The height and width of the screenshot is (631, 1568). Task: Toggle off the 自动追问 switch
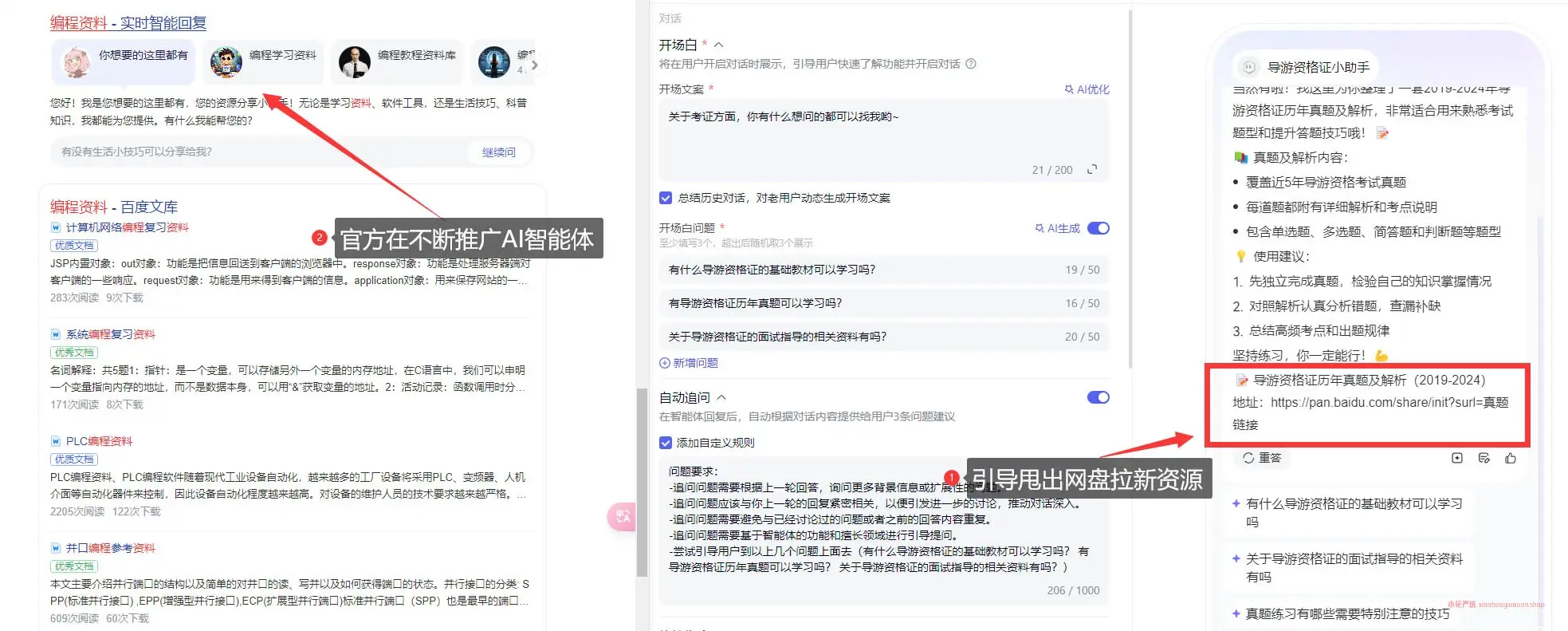coord(1098,397)
